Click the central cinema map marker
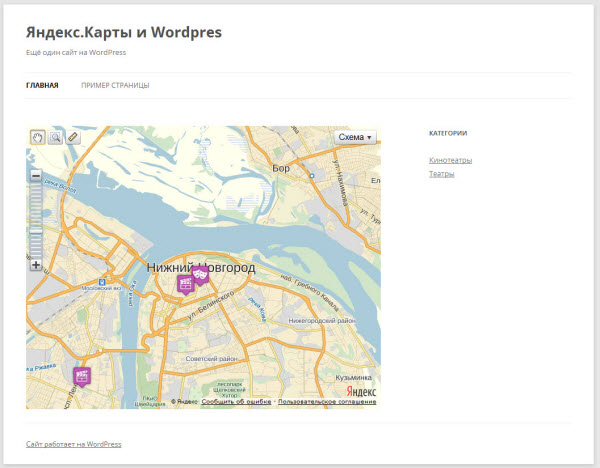The width and height of the screenshot is (600, 468). point(185,283)
